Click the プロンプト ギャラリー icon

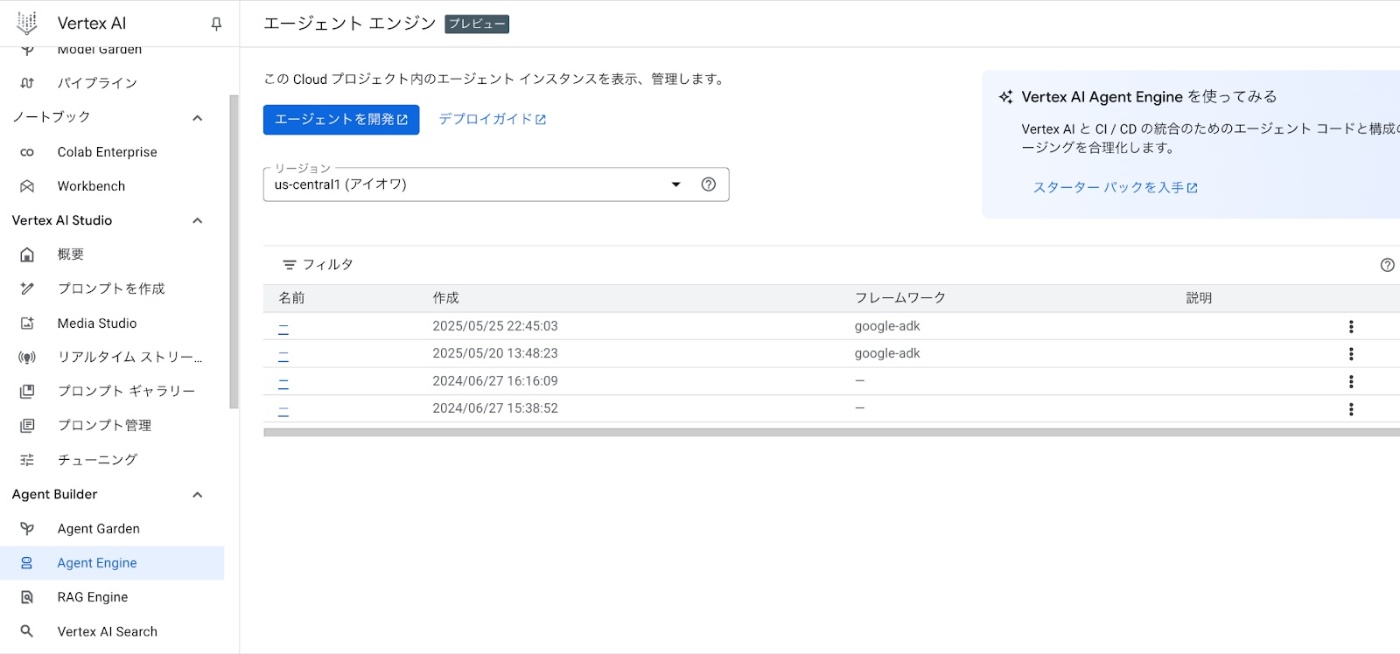point(27,391)
